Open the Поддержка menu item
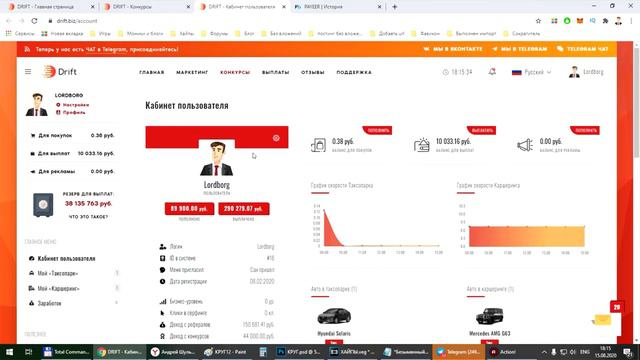Viewport: 640px width, 360px height. tap(354, 72)
